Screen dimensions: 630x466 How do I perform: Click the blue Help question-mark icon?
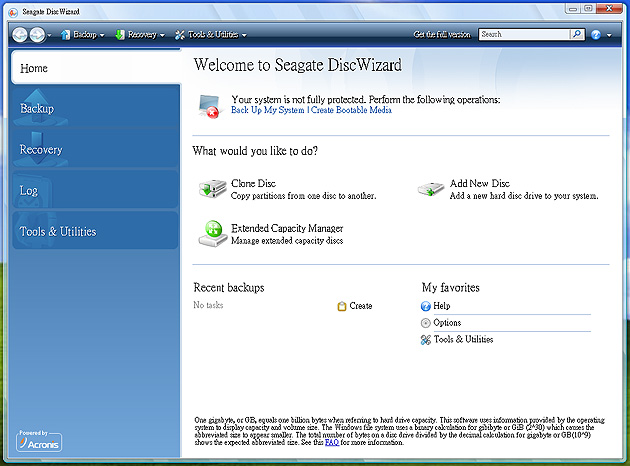point(596,35)
